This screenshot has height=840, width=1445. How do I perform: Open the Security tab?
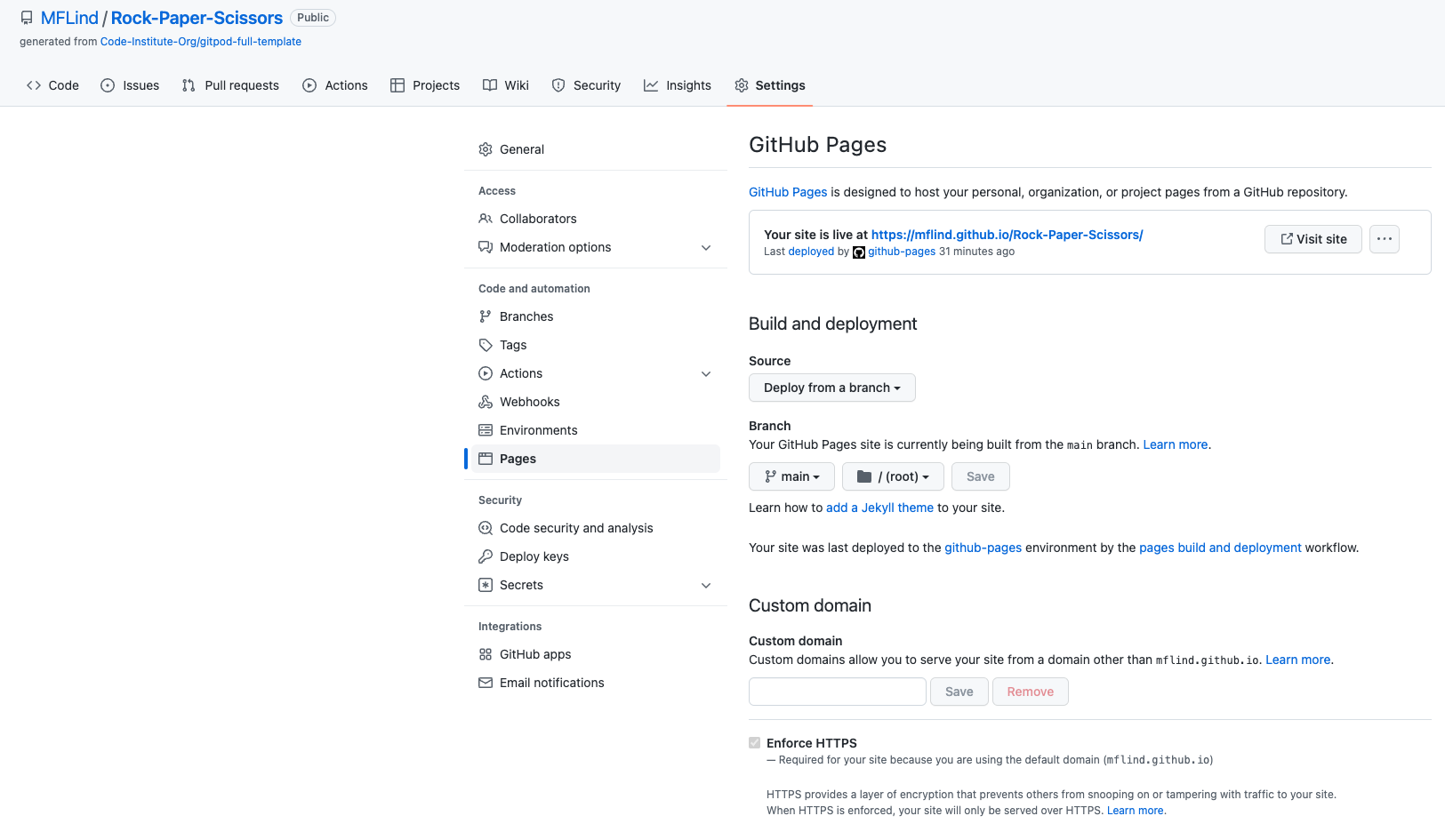tap(586, 85)
